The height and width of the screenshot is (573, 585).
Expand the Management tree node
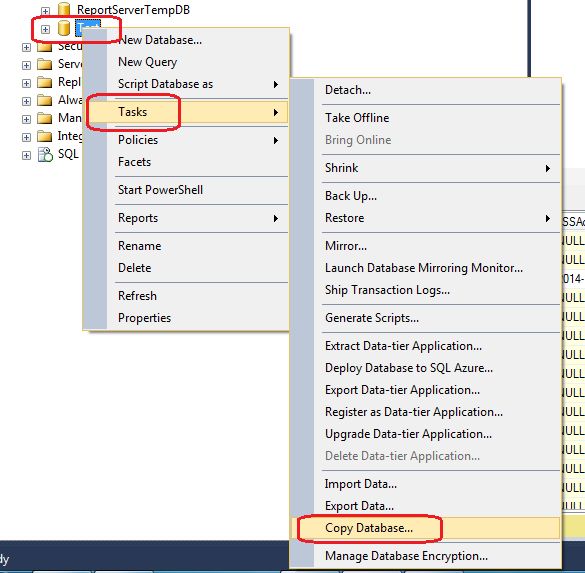point(26,119)
